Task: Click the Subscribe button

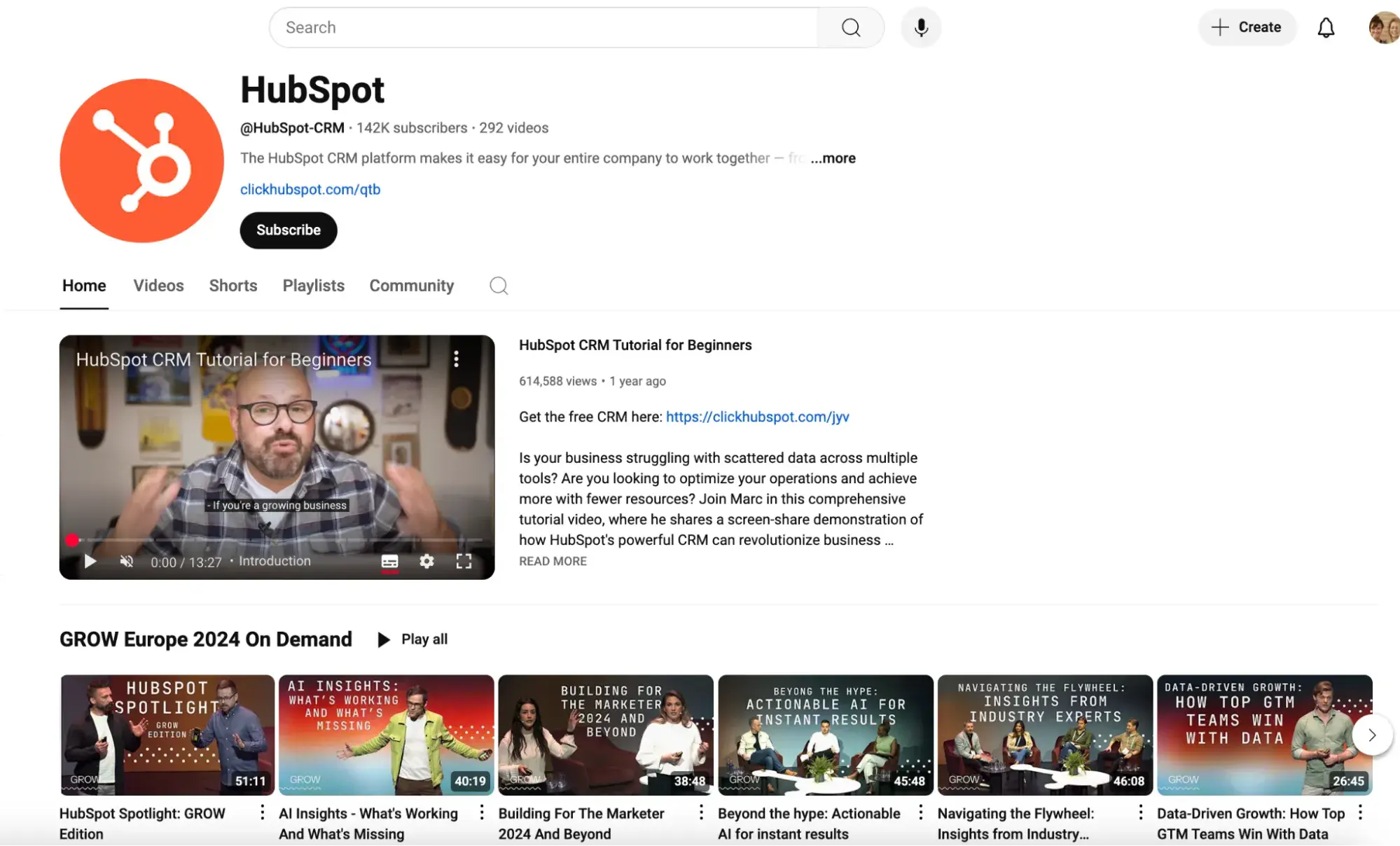Action: pyautogui.click(x=288, y=230)
